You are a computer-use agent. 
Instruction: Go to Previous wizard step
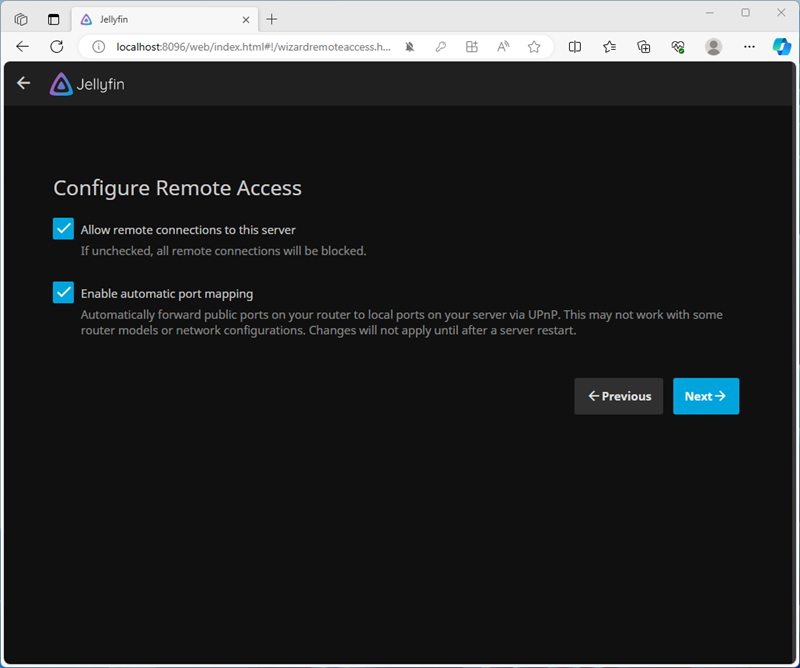pyautogui.click(x=618, y=396)
